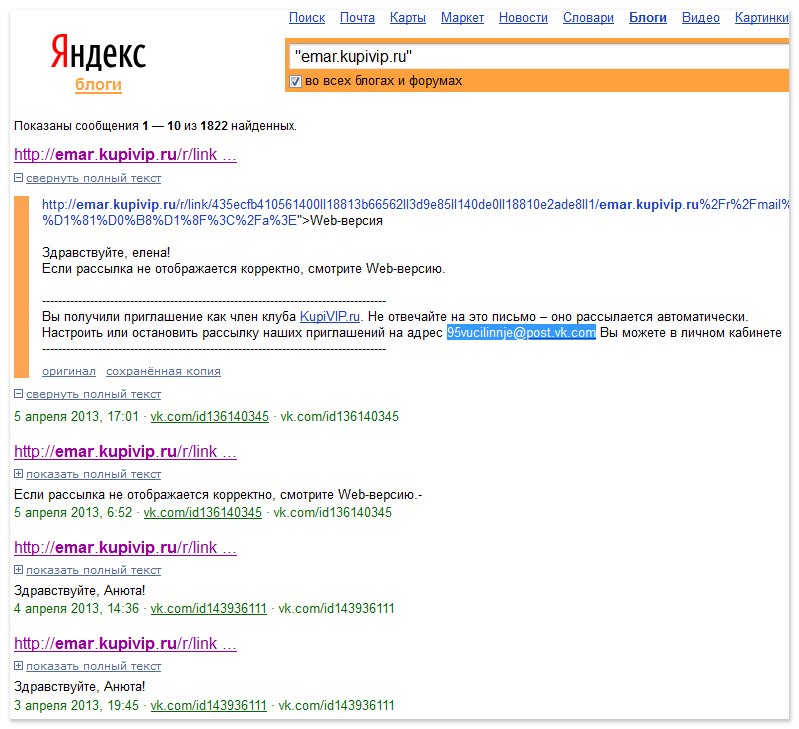Open the Маркет navigation link

coord(462,17)
